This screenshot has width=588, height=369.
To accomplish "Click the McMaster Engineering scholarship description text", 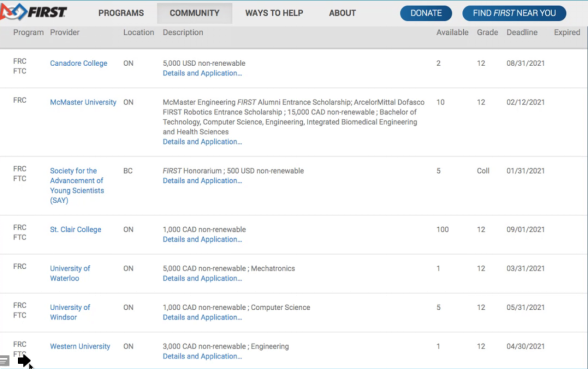I will pyautogui.click(x=293, y=117).
